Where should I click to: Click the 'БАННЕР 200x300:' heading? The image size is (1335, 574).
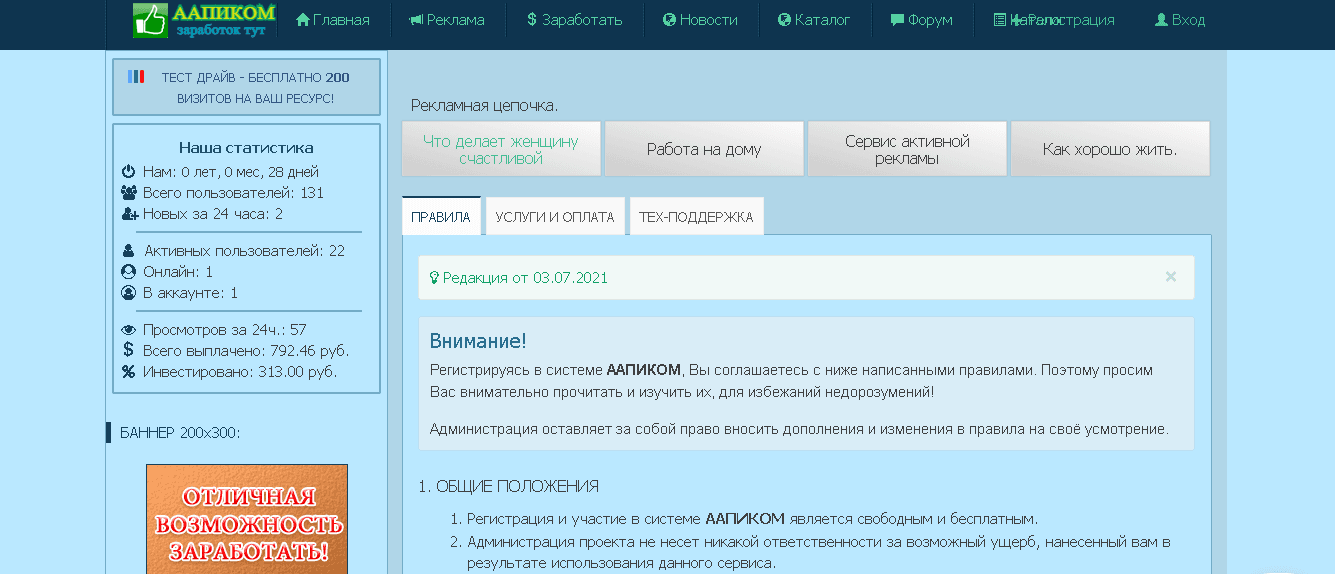[x=180, y=433]
